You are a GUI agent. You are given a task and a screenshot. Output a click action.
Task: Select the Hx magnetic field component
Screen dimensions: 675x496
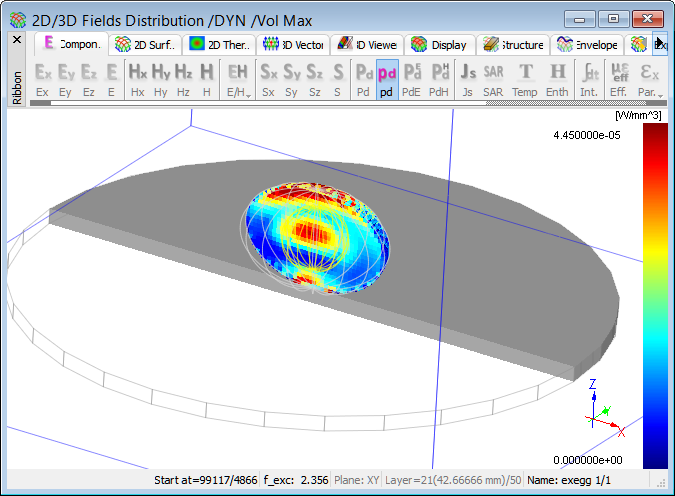point(137,78)
